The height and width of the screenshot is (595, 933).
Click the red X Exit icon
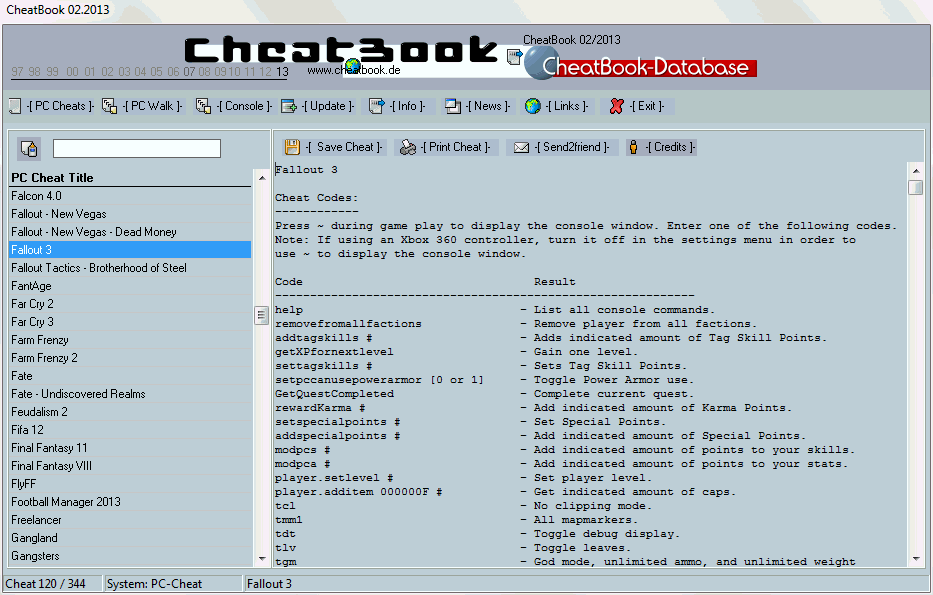pyautogui.click(x=616, y=107)
